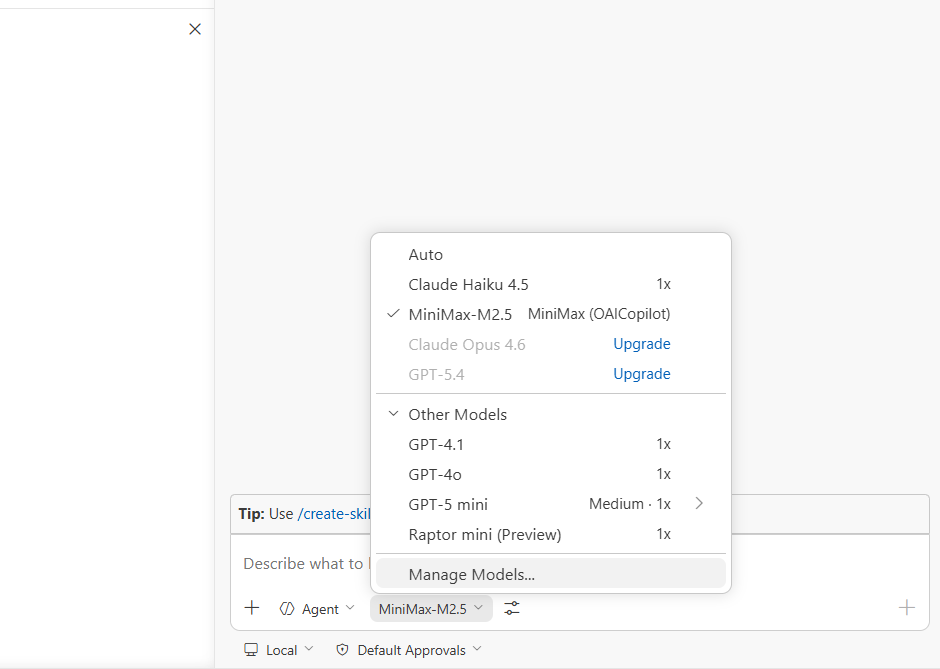
Task: Click the plus icon at right of the input
Action: pos(906,607)
